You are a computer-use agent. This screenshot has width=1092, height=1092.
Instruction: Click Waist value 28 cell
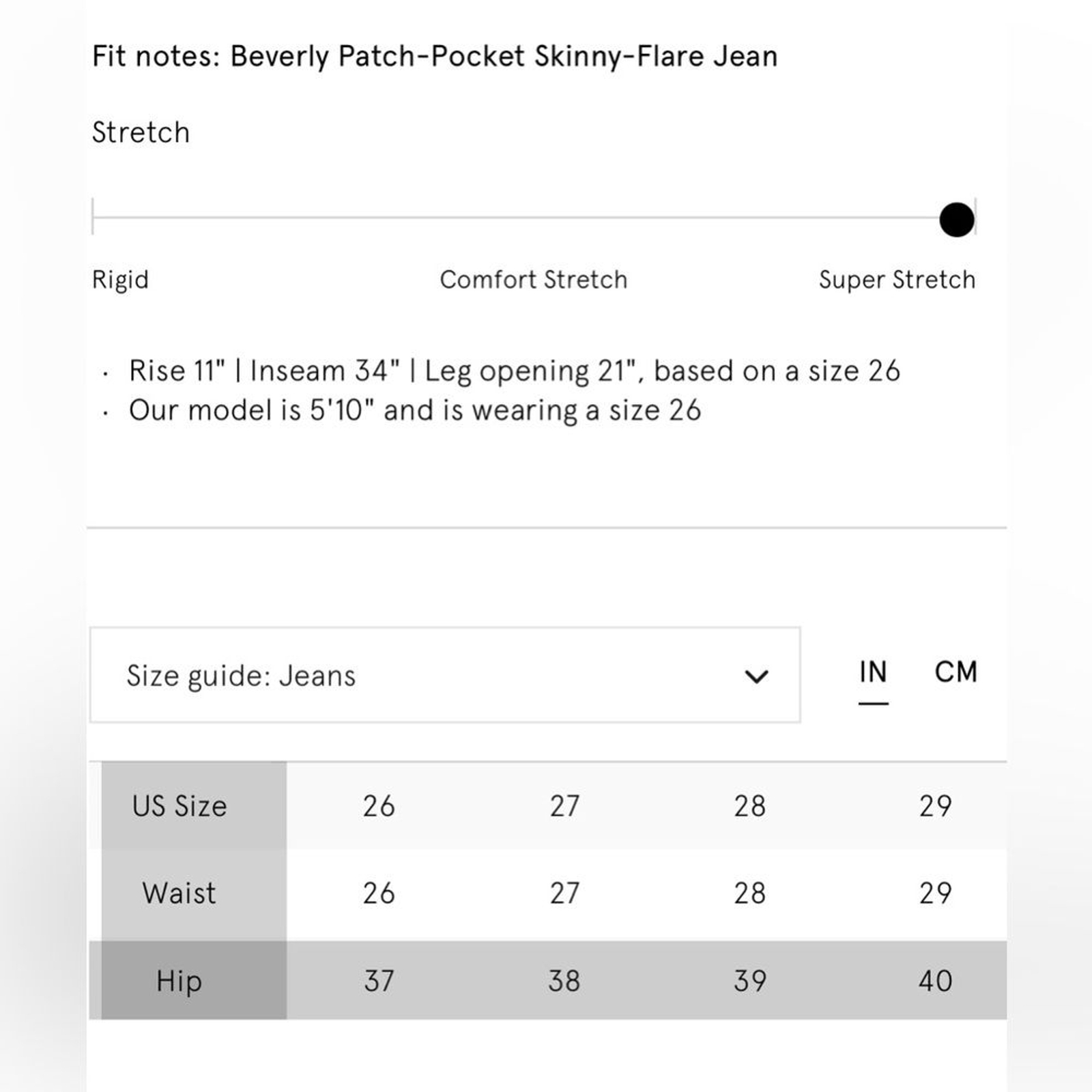tap(749, 893)
